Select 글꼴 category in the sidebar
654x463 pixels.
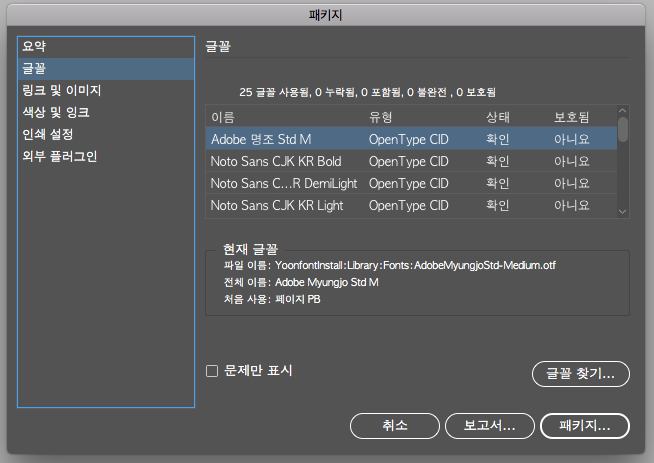coord(106,68)
